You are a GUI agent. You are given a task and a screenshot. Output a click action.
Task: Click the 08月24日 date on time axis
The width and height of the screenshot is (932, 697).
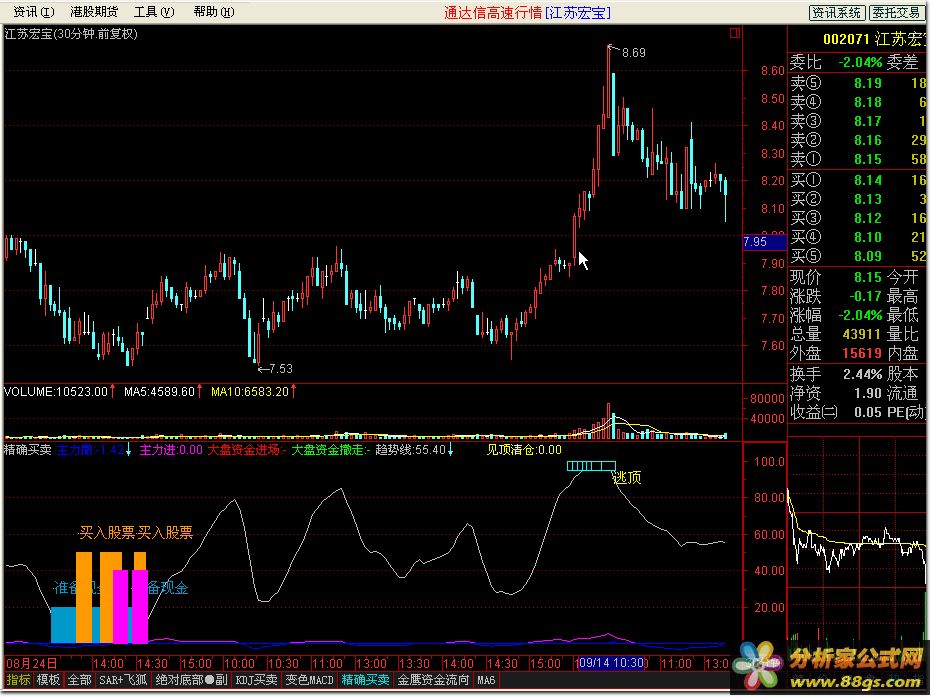[x=32, y=663]
